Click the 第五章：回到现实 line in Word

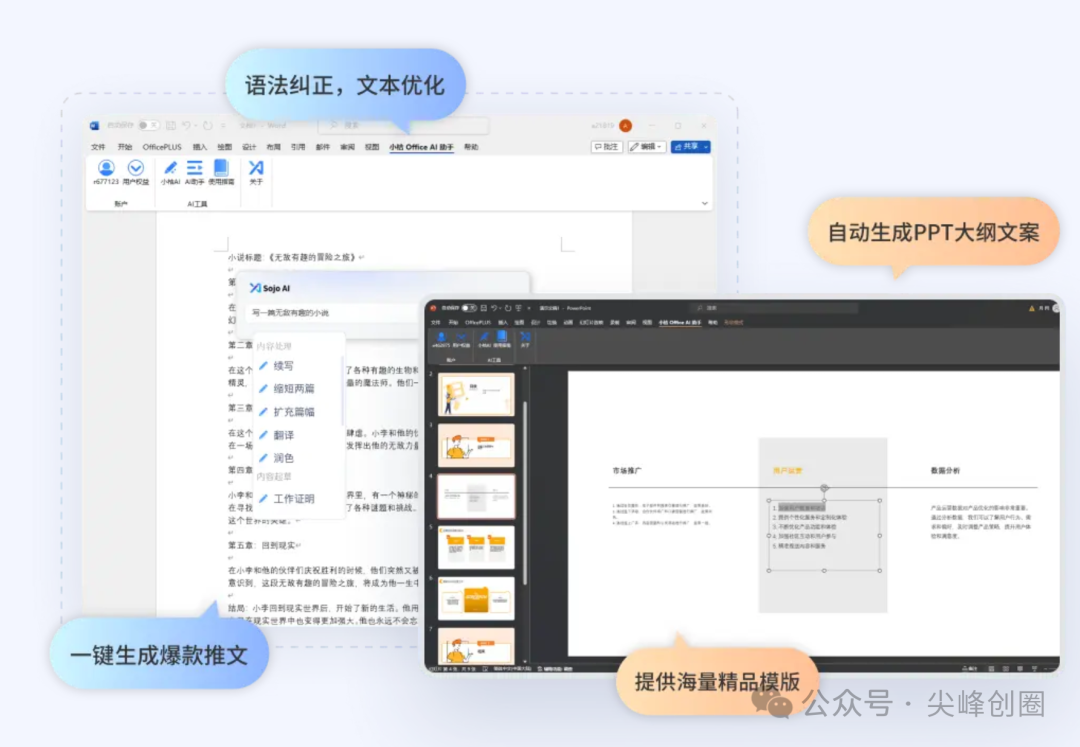tap(264, 545)
